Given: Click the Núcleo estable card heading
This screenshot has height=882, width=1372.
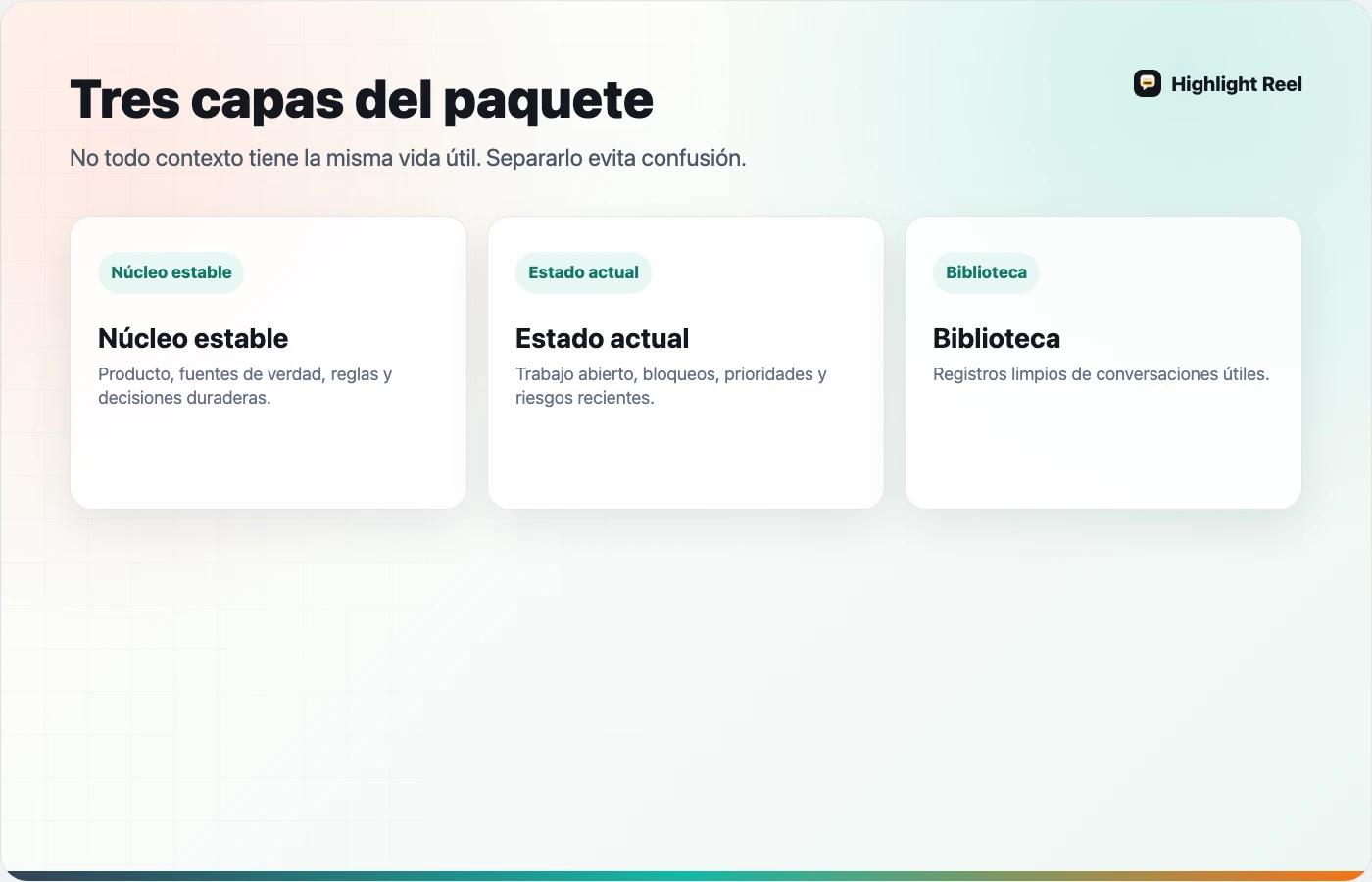Looking at the screenshot, I should point(193,338).
